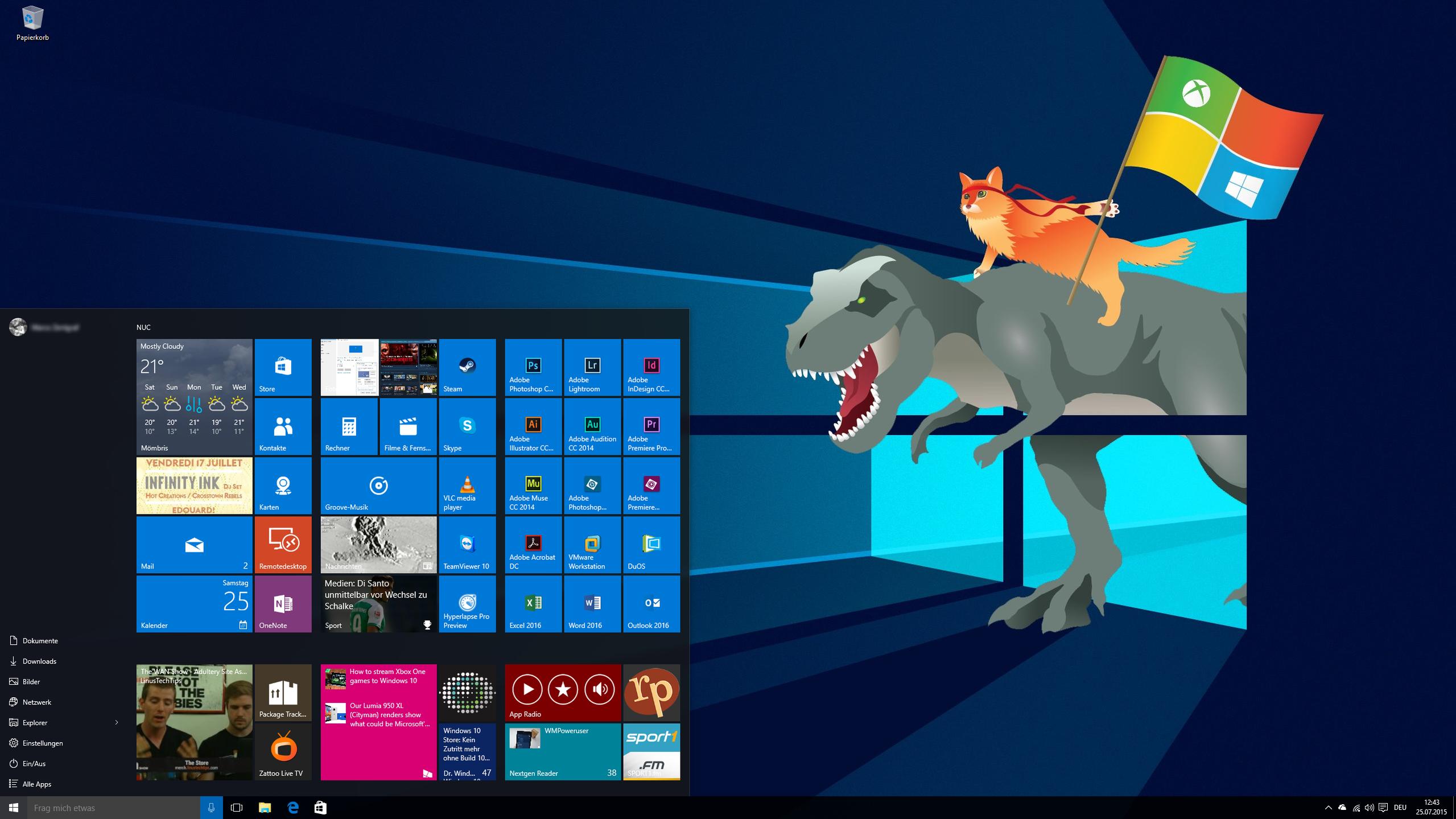Open the Adobe Lightroom tile
Screen dimensions: 1456x819
[x=592, y=367]
